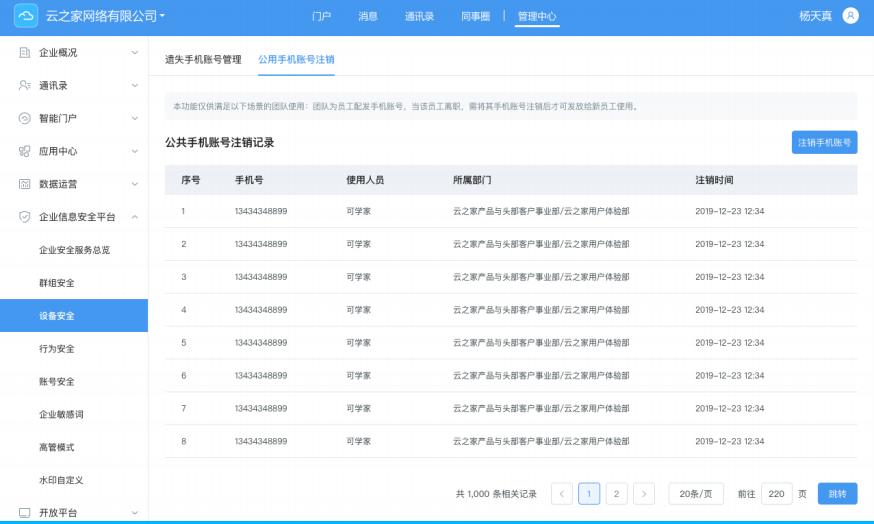Open 门户 in the top navigation
This screenshot has height=524, width=874.
point(321,16)
